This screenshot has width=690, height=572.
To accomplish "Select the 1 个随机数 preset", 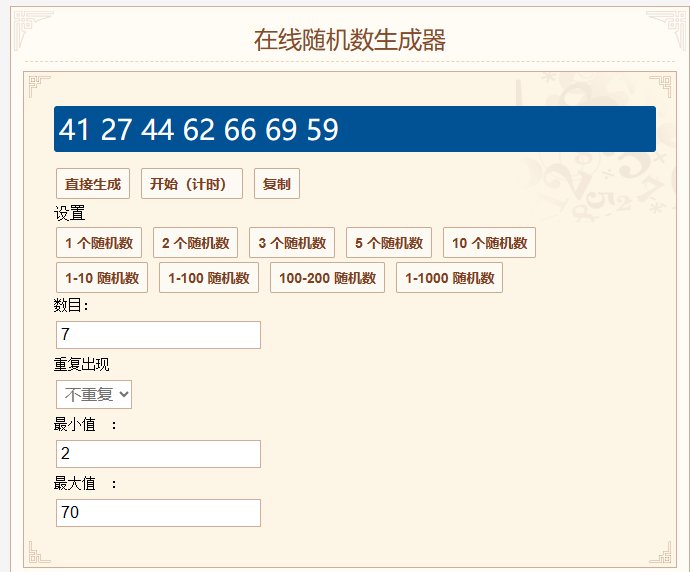I will pos(99,242).
